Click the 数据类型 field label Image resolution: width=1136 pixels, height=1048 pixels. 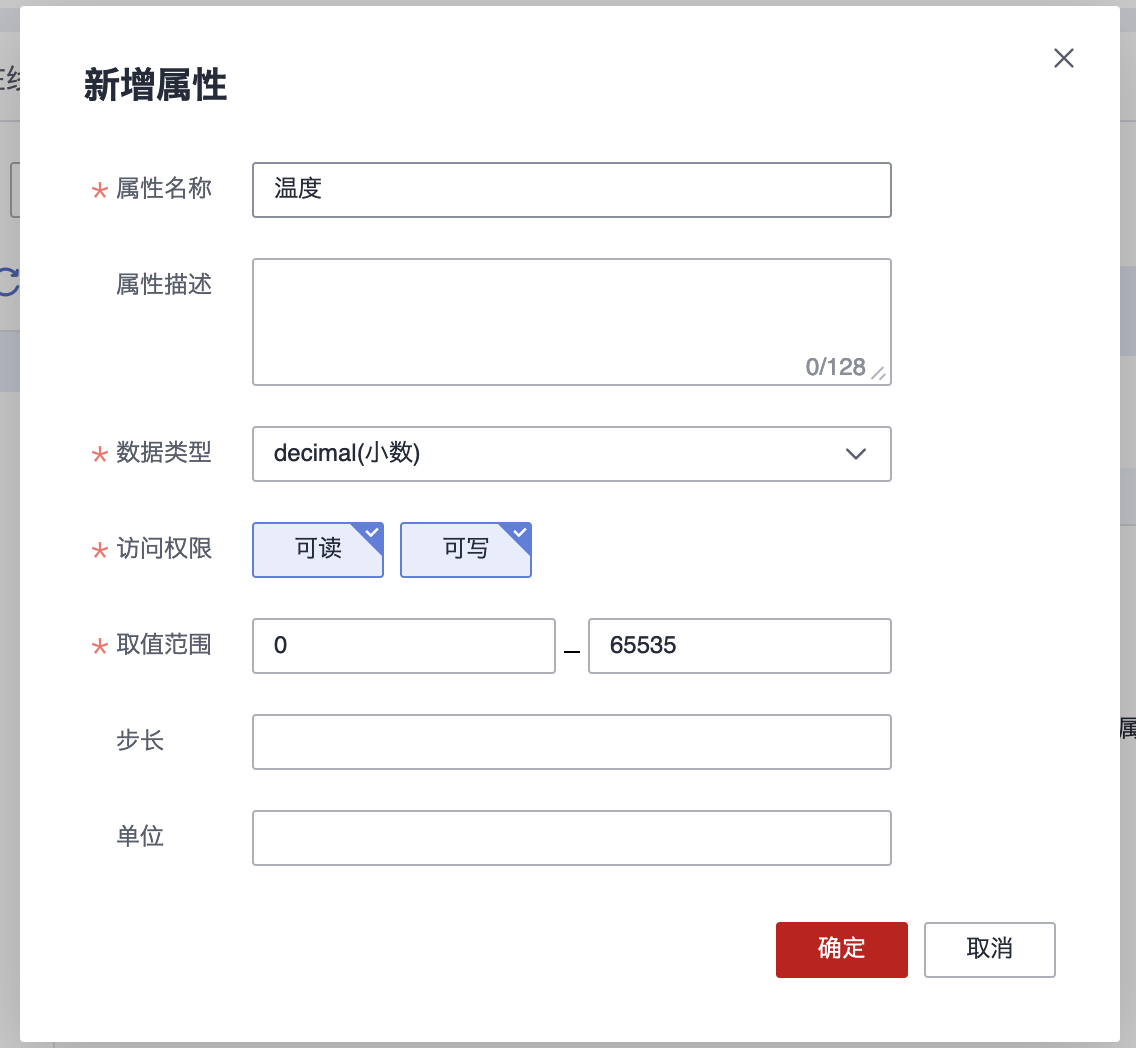tap(164, 452)
